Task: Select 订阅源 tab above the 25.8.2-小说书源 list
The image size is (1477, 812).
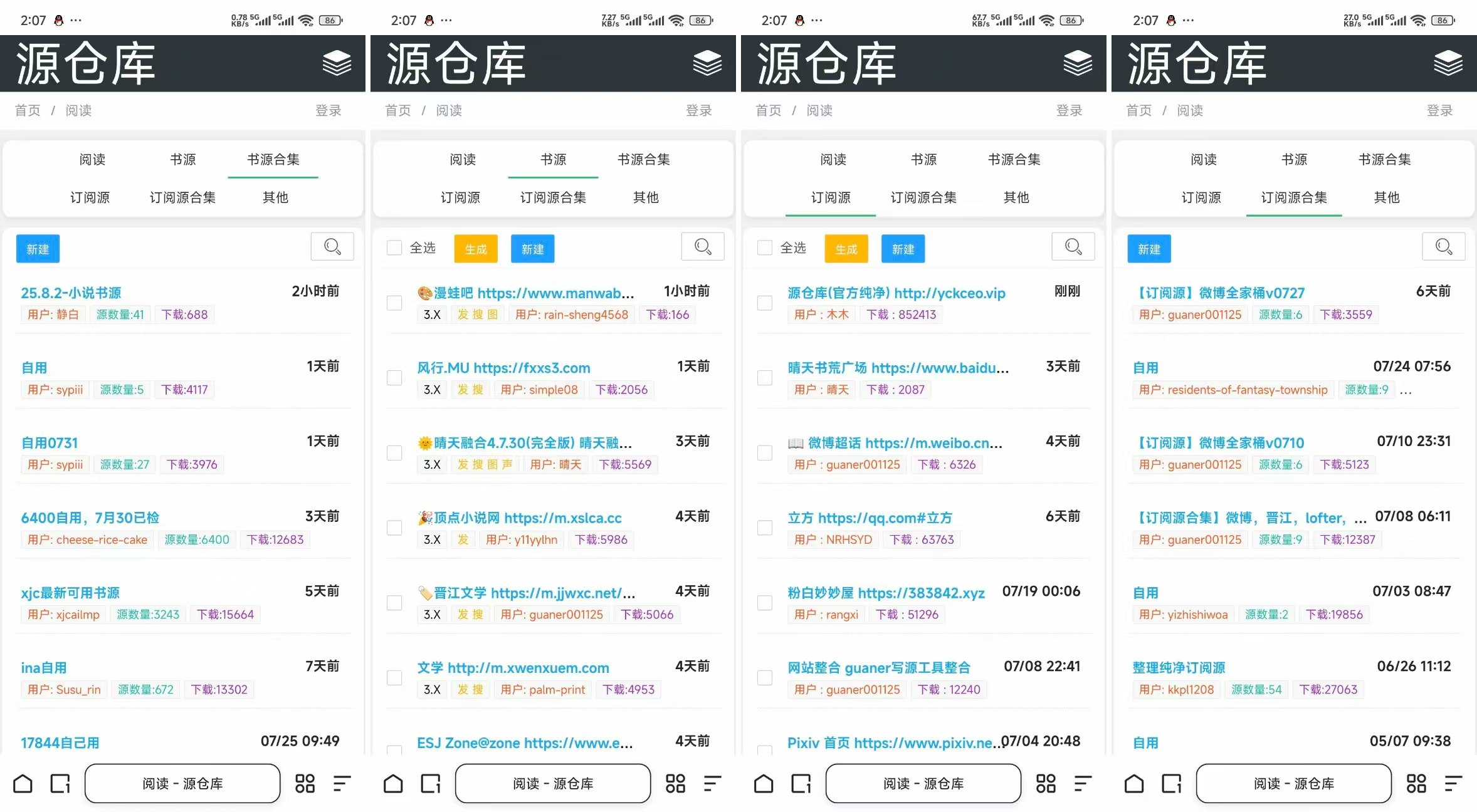Action: [90, 197]
